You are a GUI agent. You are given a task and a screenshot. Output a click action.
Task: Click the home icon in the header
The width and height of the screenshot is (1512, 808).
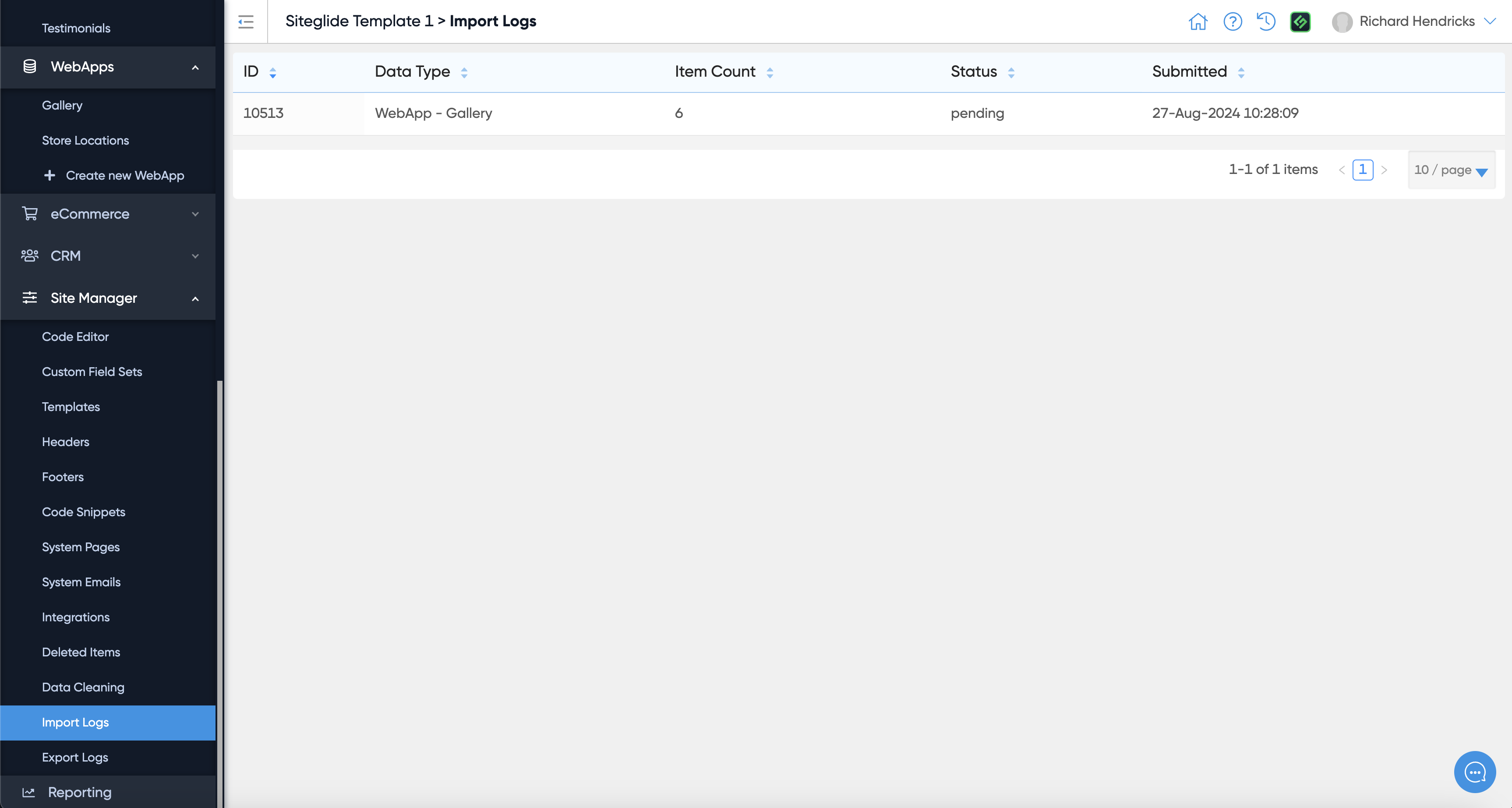[1198, 22]
